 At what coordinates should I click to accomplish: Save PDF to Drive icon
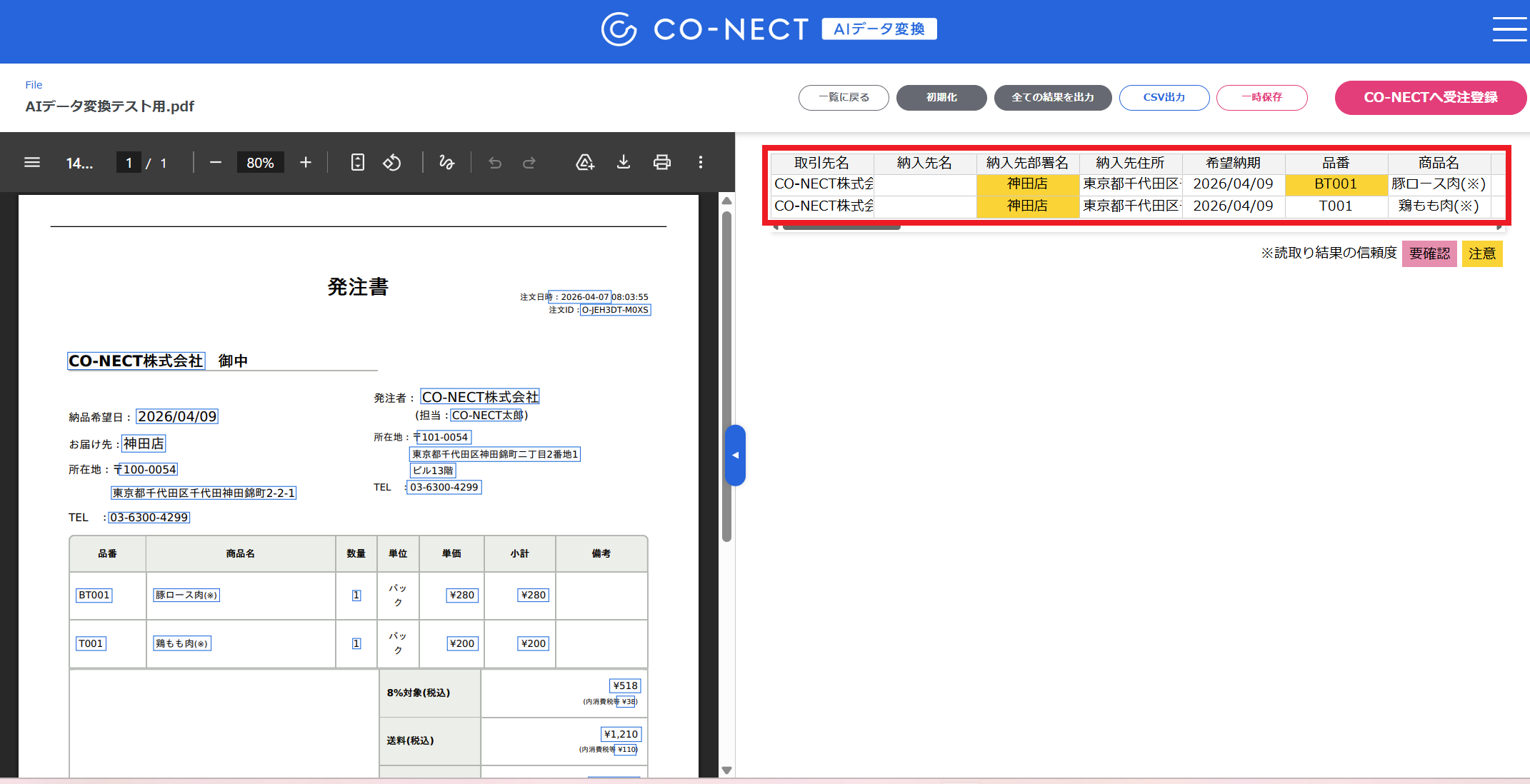[x=585, y=162]
